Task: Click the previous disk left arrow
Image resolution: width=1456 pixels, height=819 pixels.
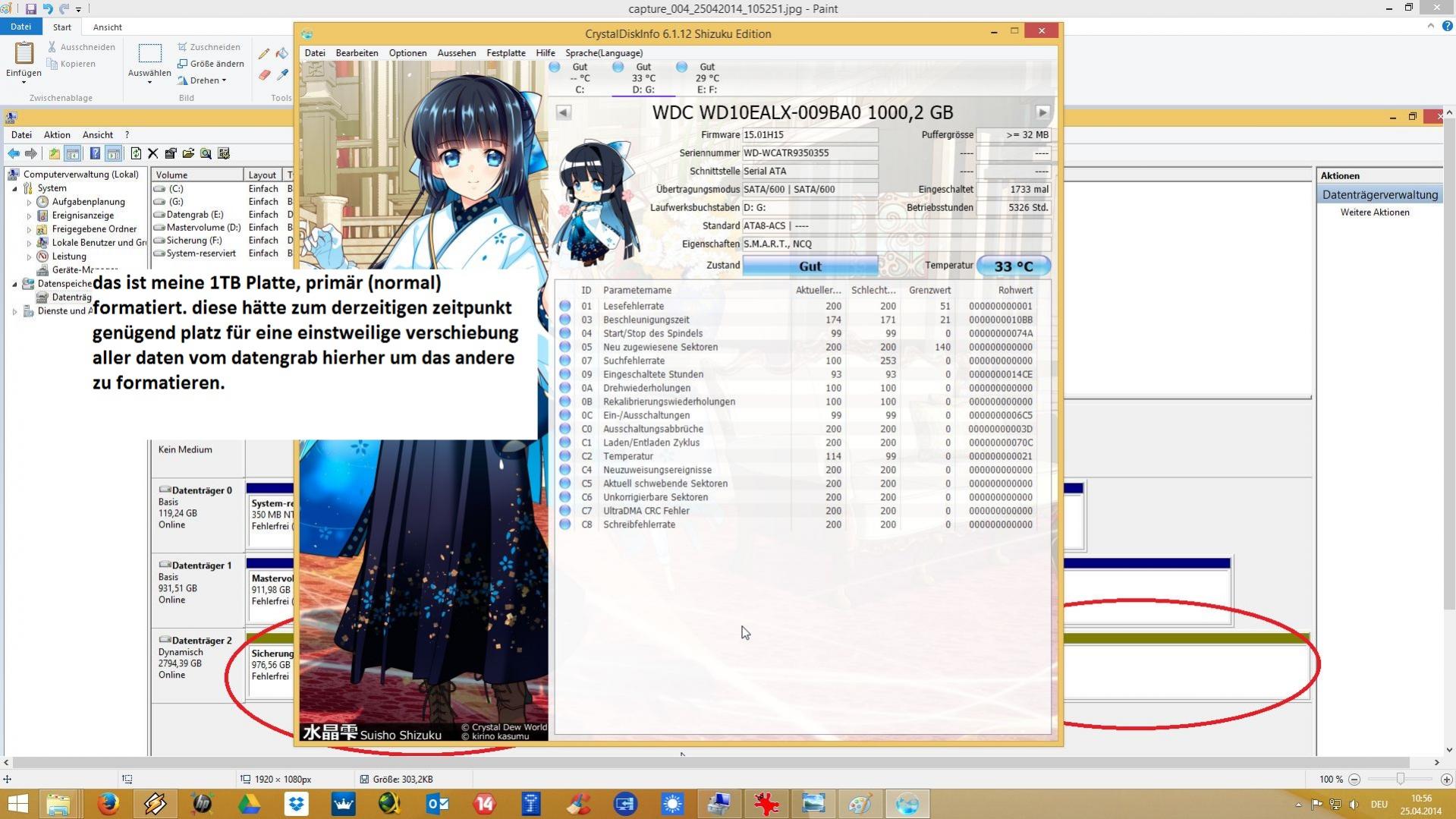Action: (563, 112)
